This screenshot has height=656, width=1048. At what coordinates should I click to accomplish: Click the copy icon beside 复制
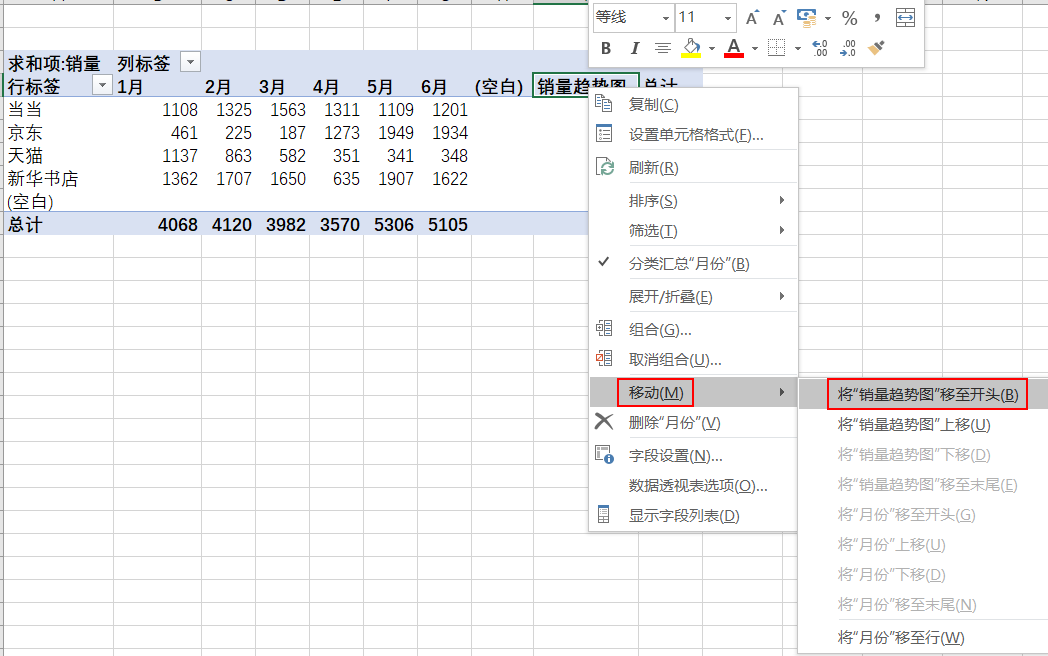pyautogui.click(x=604, y=104)
